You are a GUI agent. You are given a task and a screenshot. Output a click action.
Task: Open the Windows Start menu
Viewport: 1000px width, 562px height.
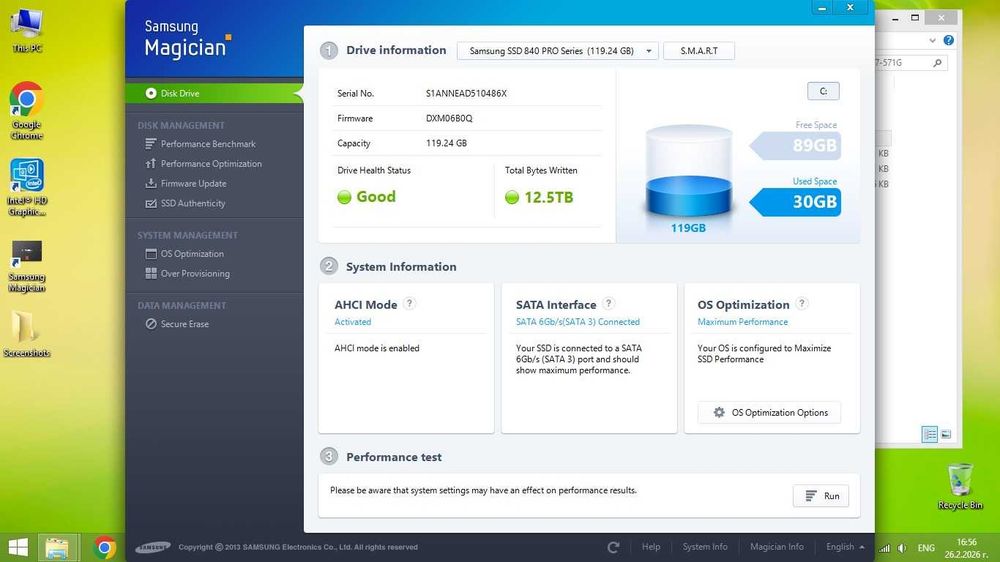(18, 547)
